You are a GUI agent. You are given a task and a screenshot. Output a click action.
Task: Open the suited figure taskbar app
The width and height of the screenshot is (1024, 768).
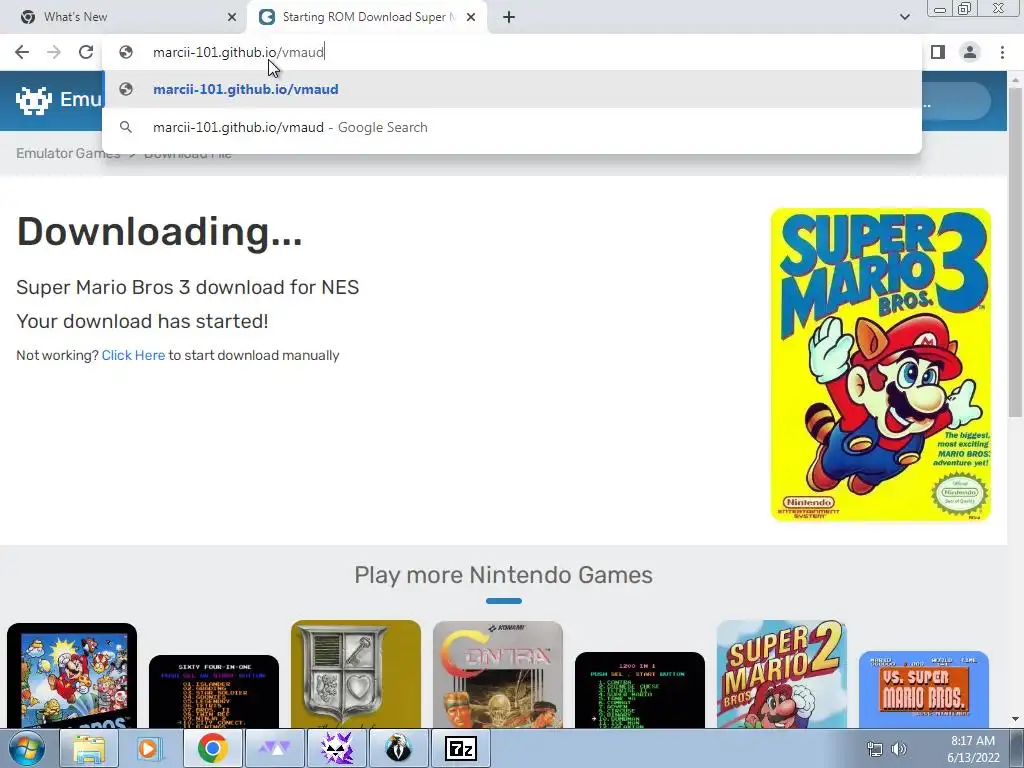pyautogui.click(x=398, y=748)
